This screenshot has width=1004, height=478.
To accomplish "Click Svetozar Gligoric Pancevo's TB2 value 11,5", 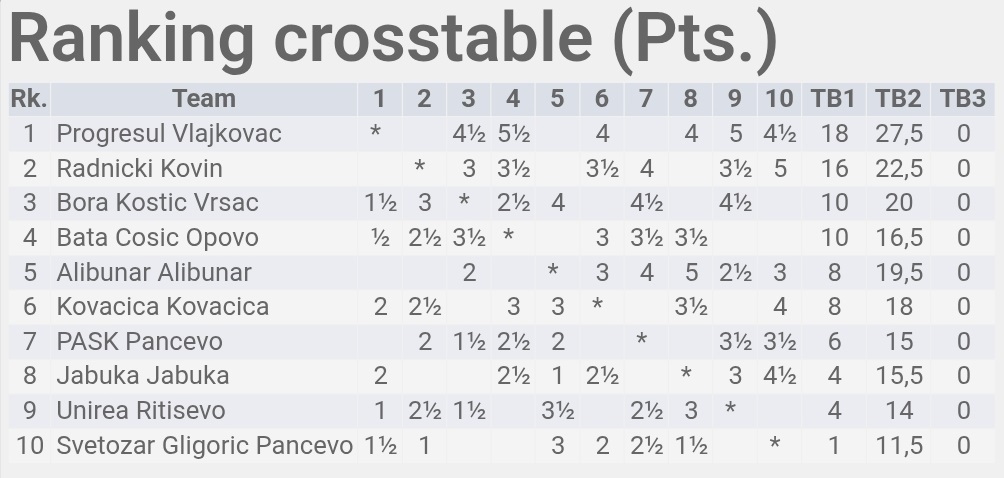I will click(x=898, y=445).
